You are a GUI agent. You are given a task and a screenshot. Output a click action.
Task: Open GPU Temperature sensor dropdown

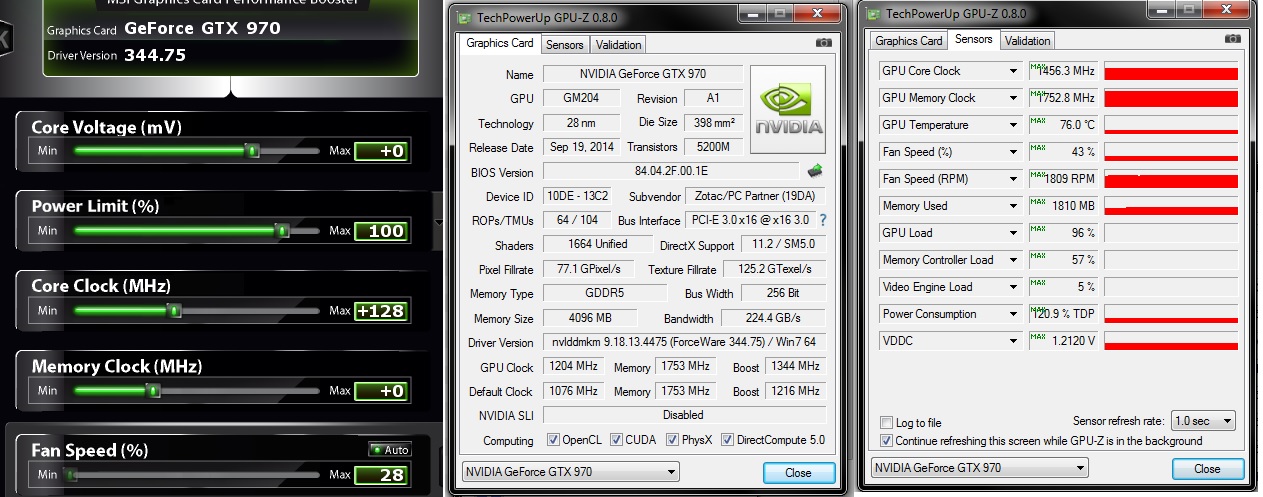pyautogui.click(x=1013, y=125)
